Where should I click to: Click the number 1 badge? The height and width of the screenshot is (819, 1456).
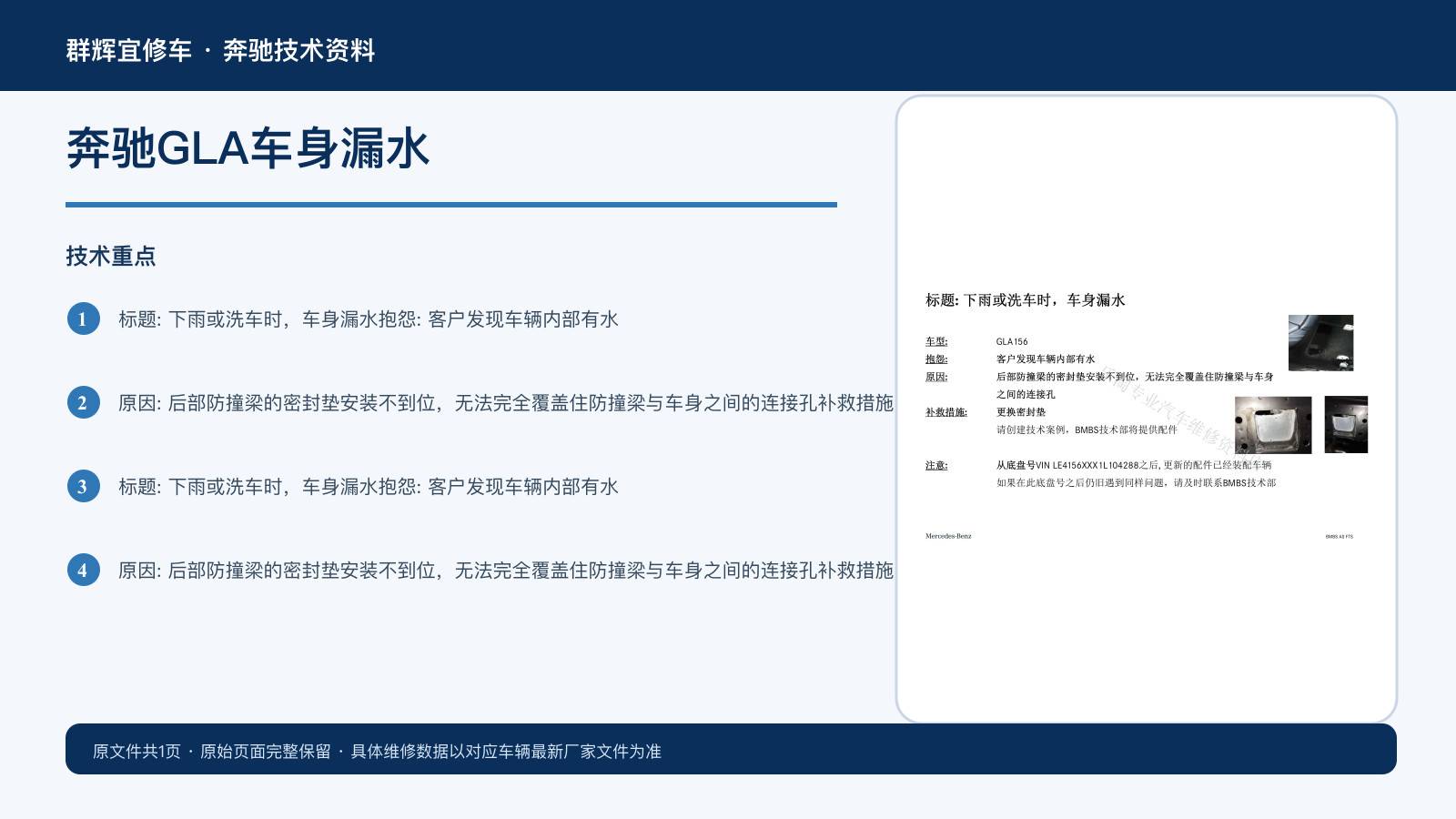pyautogui.click(x=83, y=318)
